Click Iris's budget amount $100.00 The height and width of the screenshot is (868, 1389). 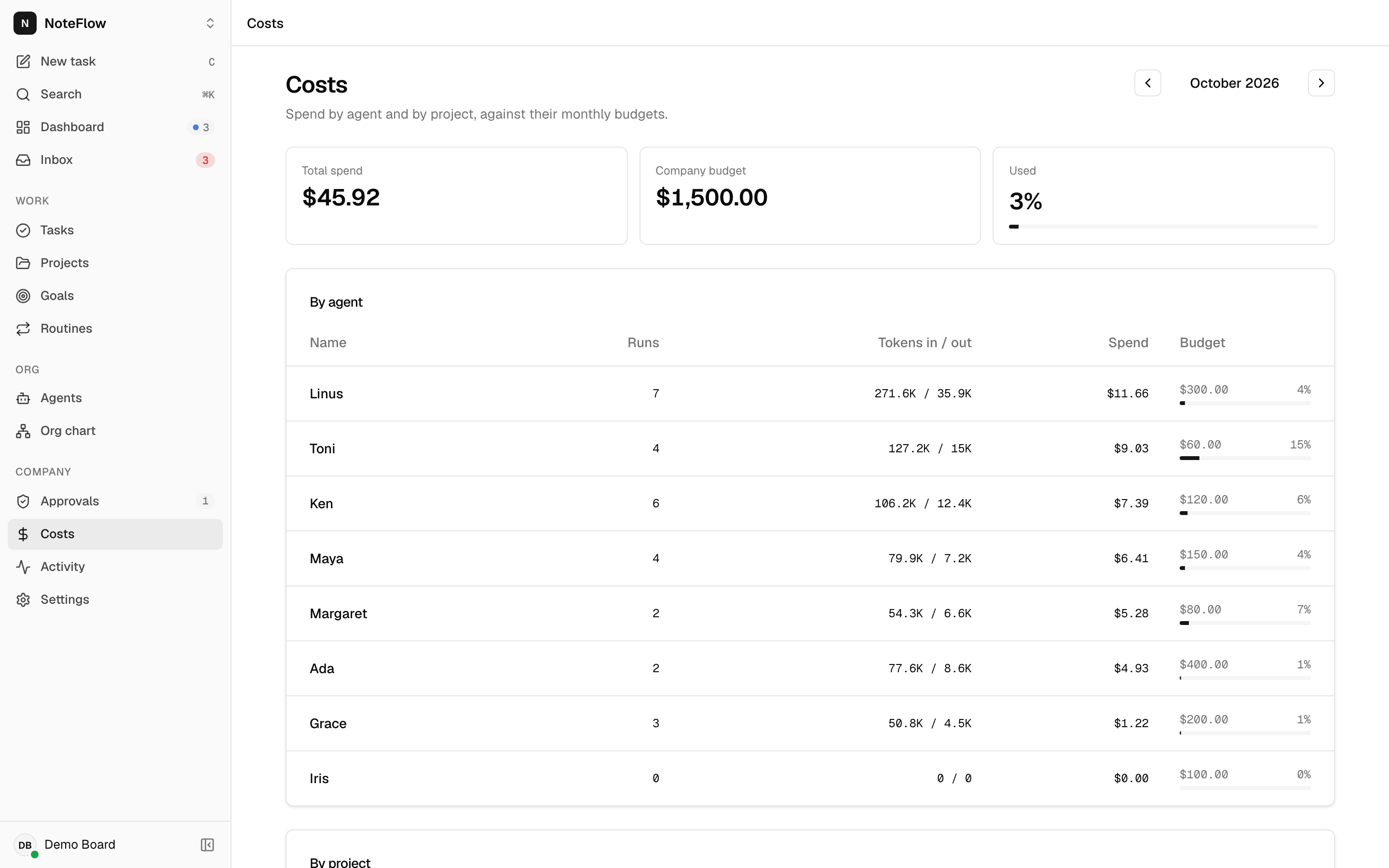tap(1204, 774)
